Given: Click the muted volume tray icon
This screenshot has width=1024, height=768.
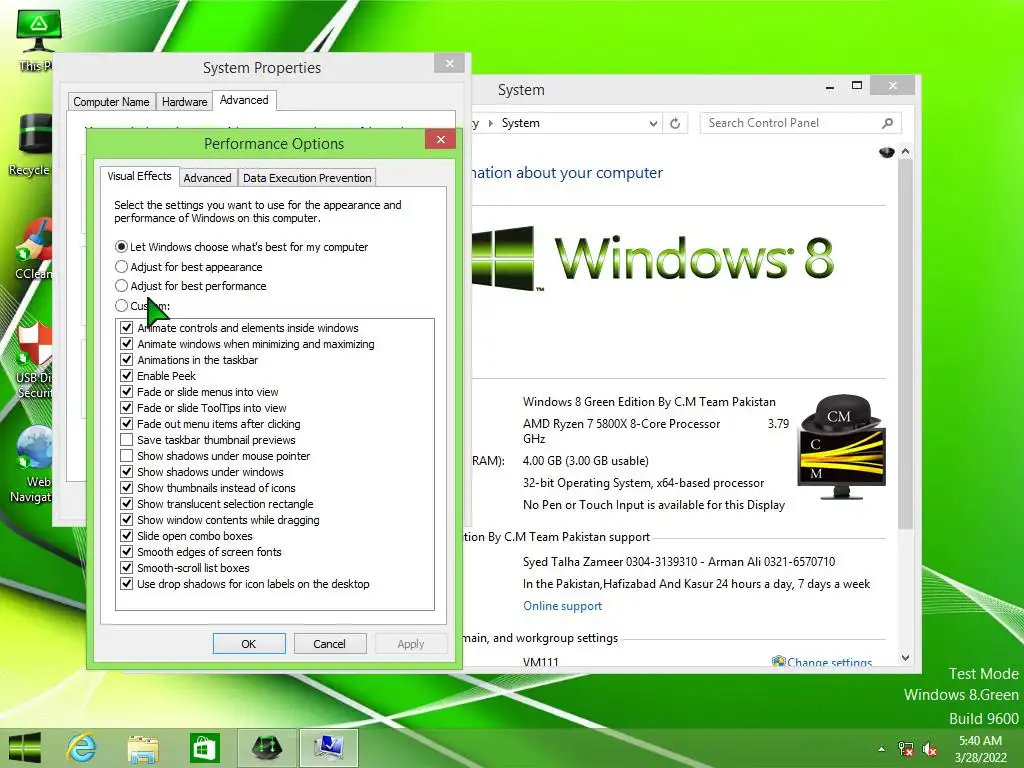Looking at the screenshot, I should pyautogui.click(x=929, y=749).
